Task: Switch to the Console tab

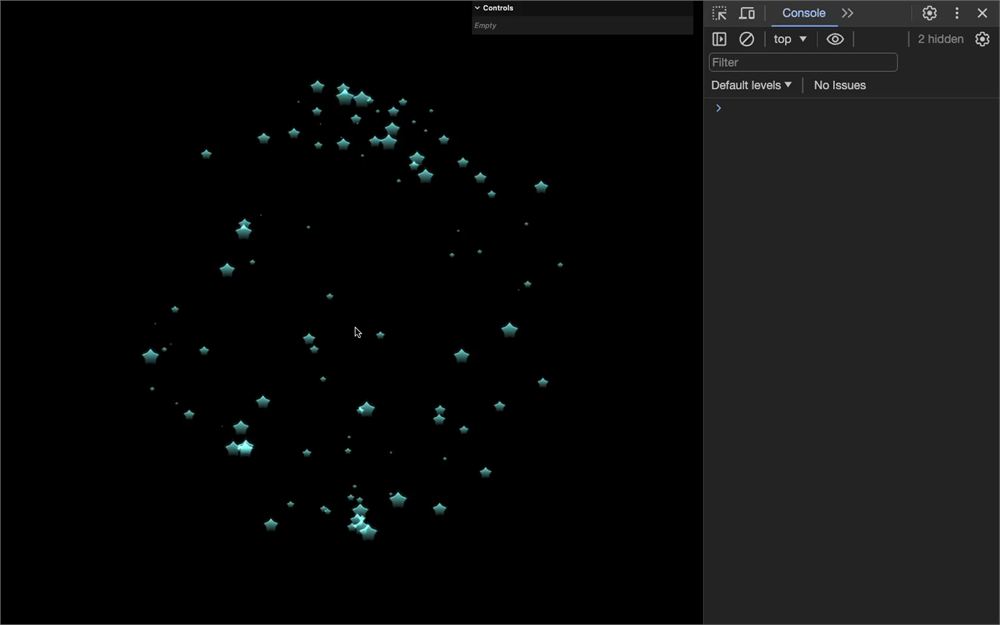Action: coord(804,13)
